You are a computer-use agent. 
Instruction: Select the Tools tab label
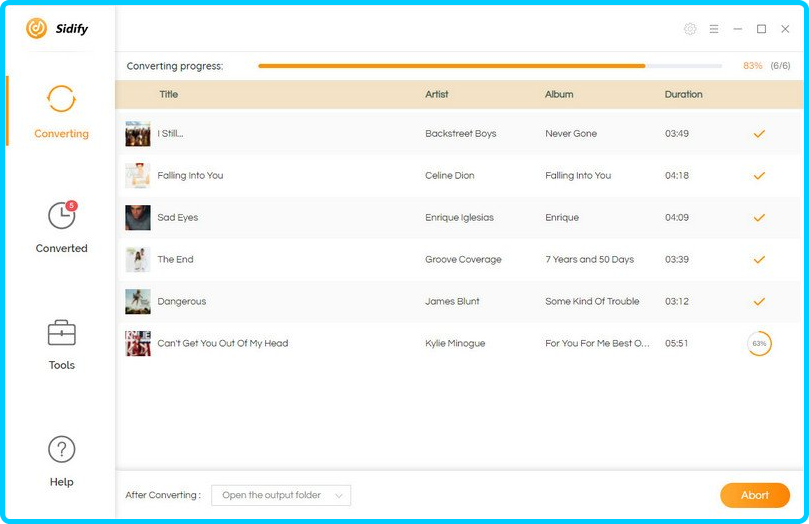[61, 365]
